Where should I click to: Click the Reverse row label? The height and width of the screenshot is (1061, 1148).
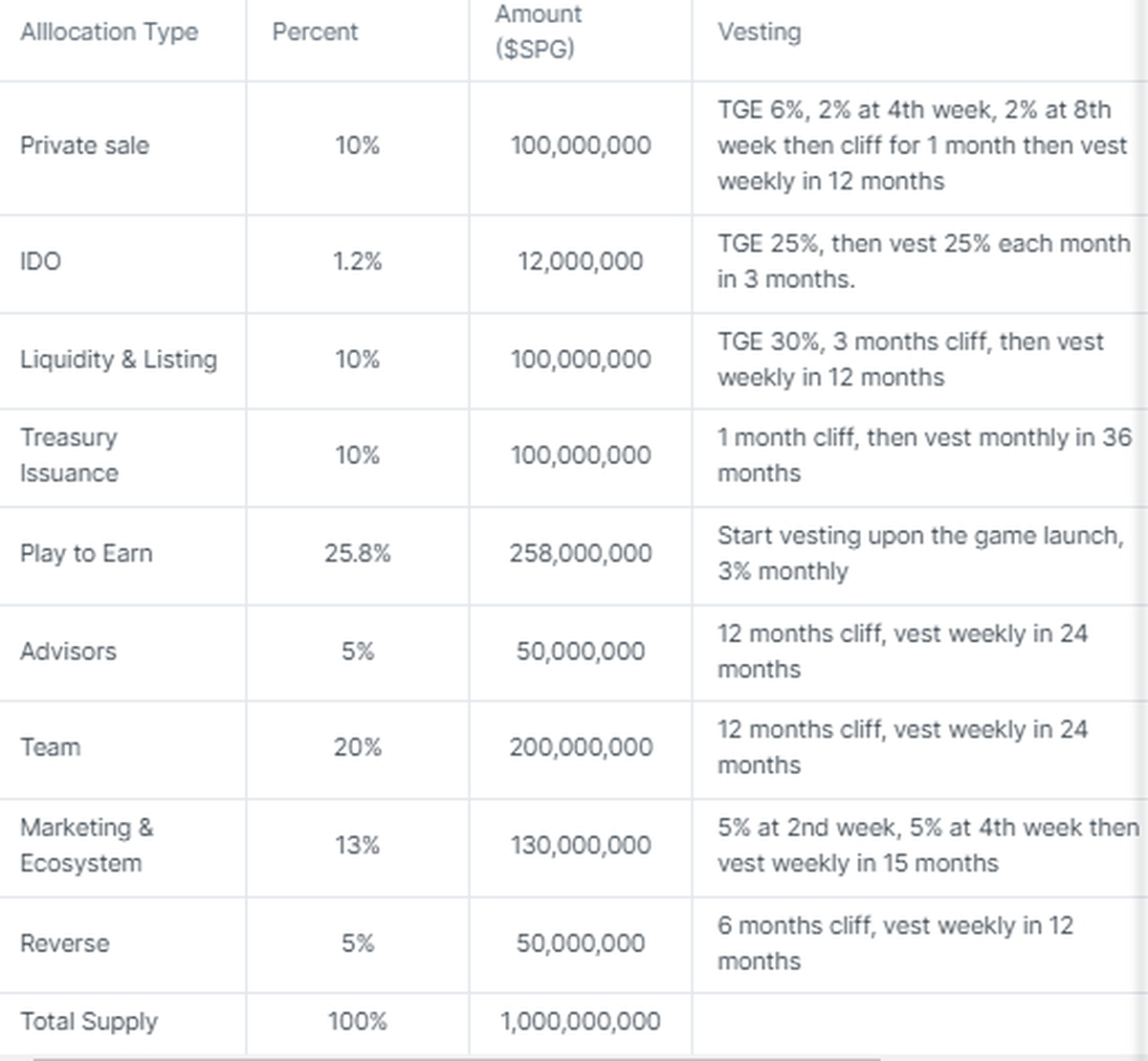click(x=65, y=943)
